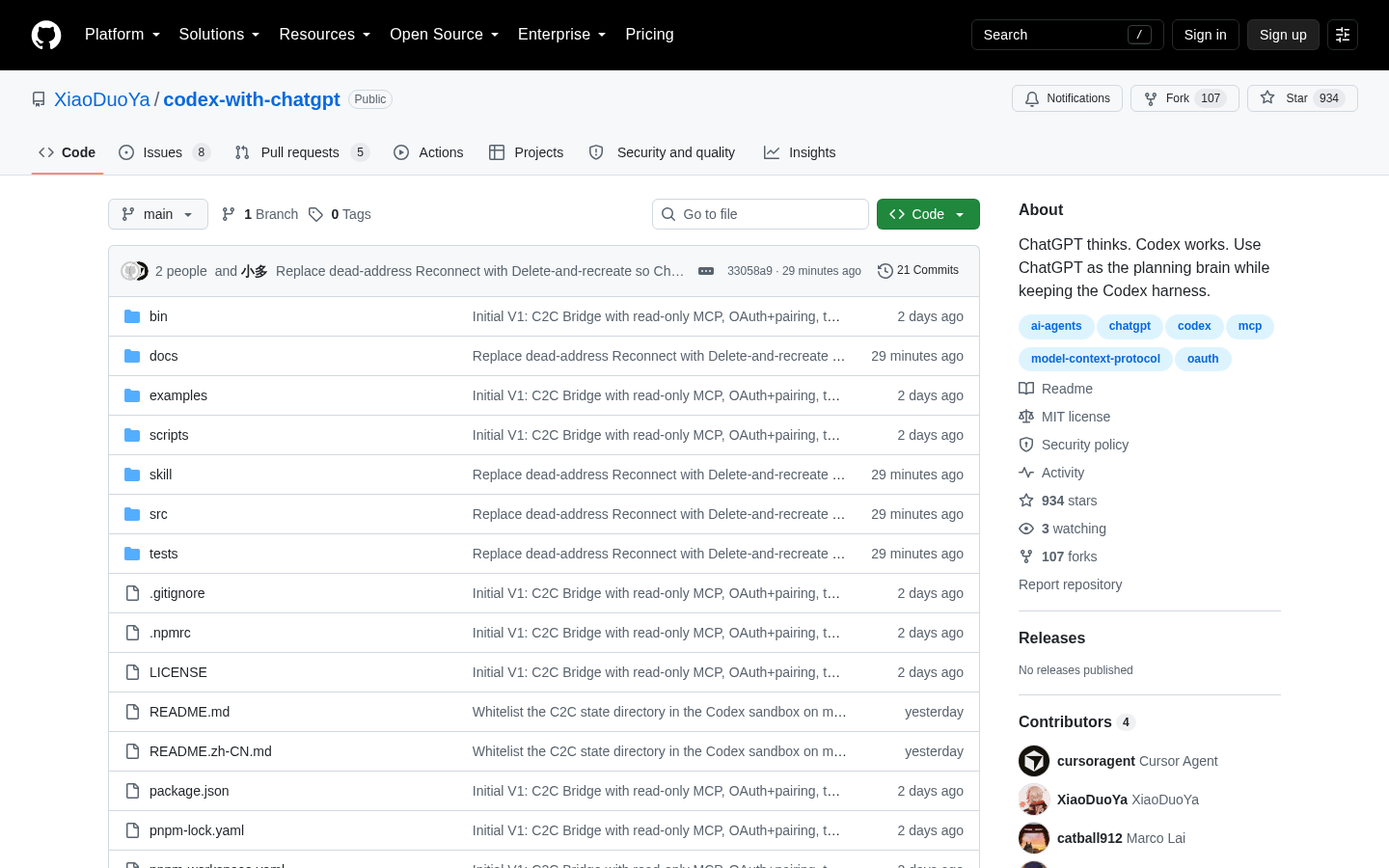Click the repository book icon beside XiaoDuoYa
This screenshot has width=1389, height=868.
click(39, 99)
